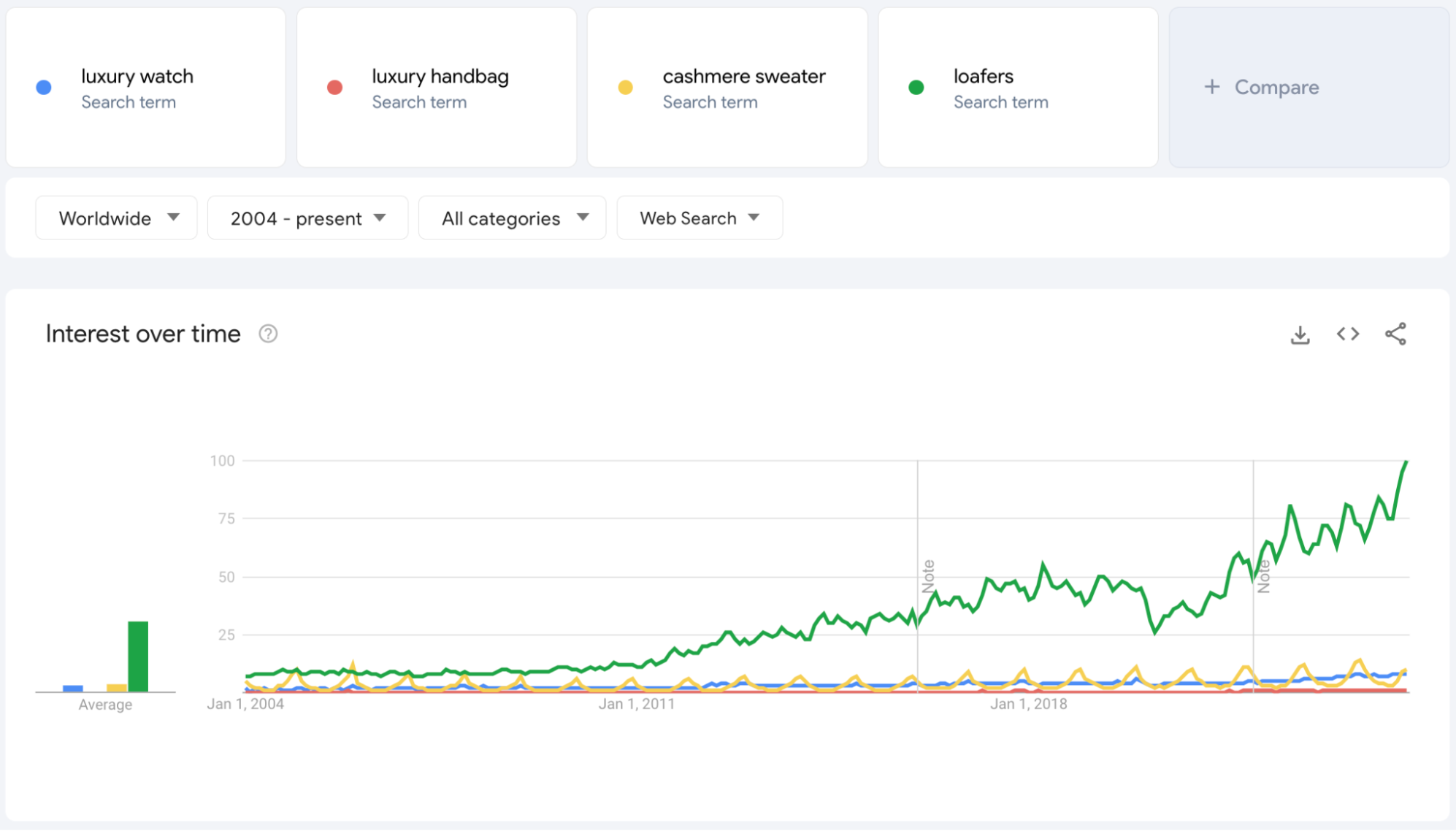Image resolution: width=1456 pixels, height=831 pixels.
Task: Click the Compare button to add term
Action: point(1309,88)
